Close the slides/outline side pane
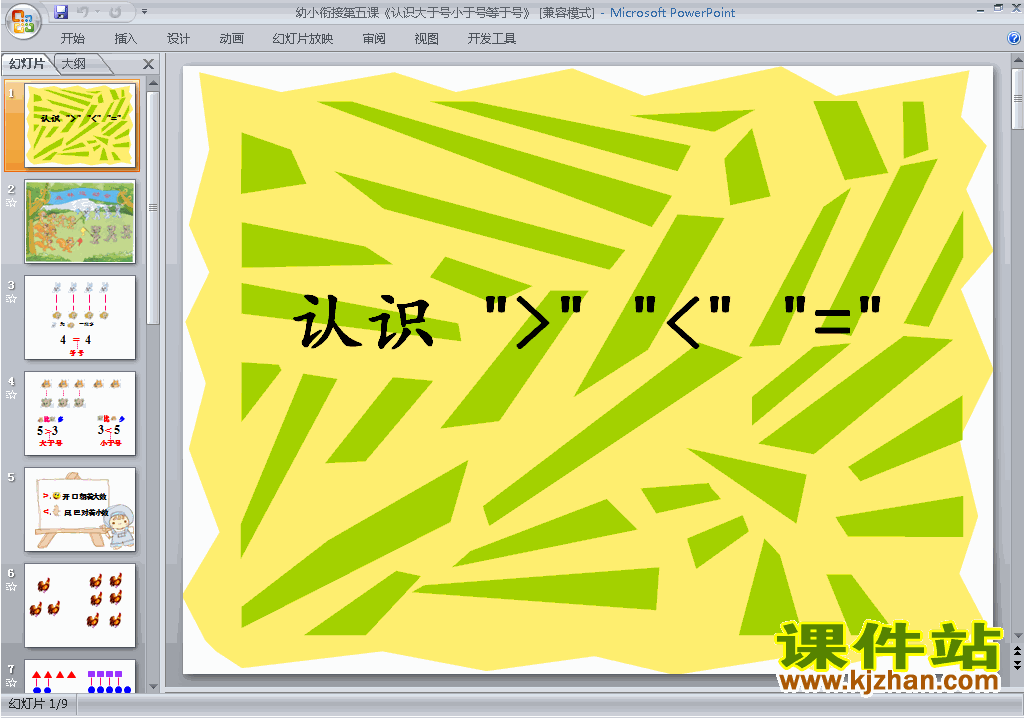Viewport: 1024px width, 718px height. coord(148,64)
